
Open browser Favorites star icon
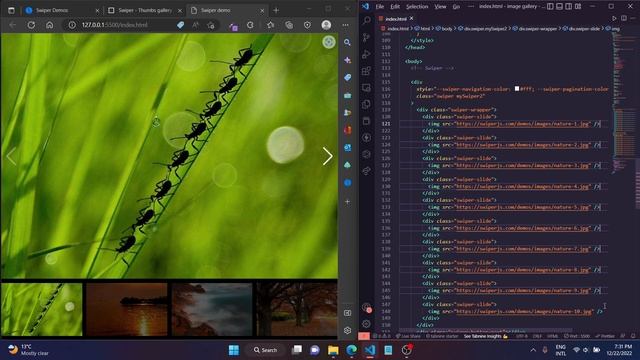(271, 25)
